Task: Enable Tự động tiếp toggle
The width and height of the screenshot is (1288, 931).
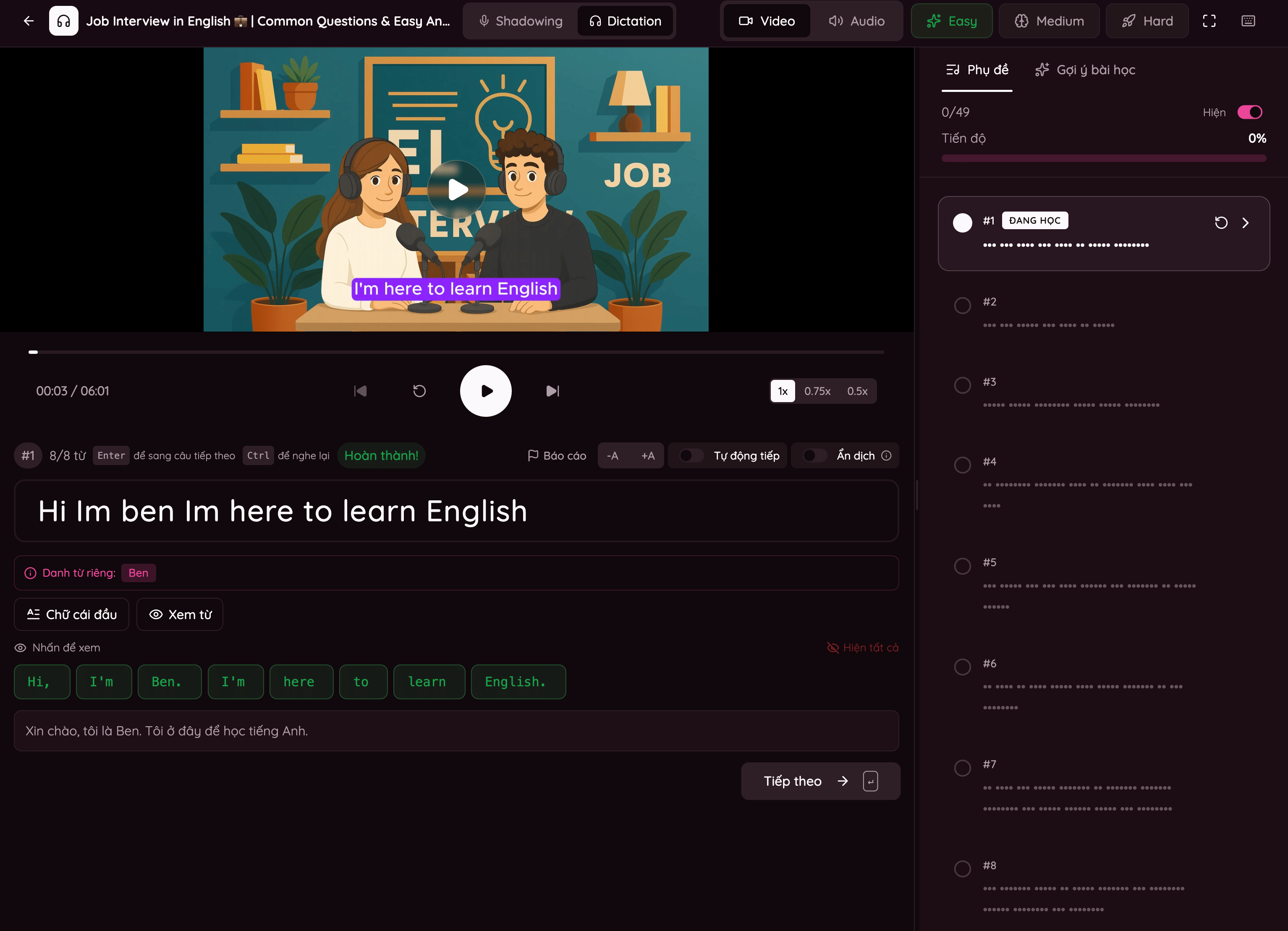Action: [x=691, y=455]
